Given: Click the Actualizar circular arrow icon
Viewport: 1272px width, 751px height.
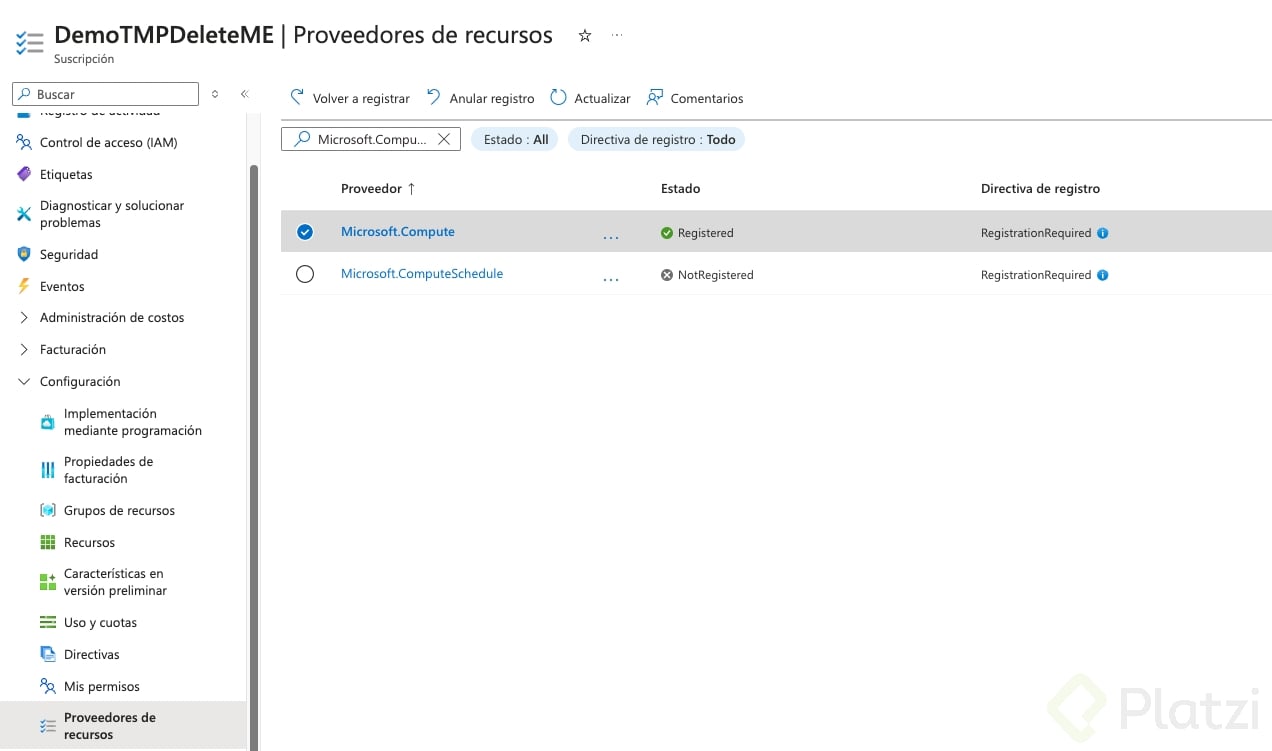Looking at the screenshot, I should [558, 97].
